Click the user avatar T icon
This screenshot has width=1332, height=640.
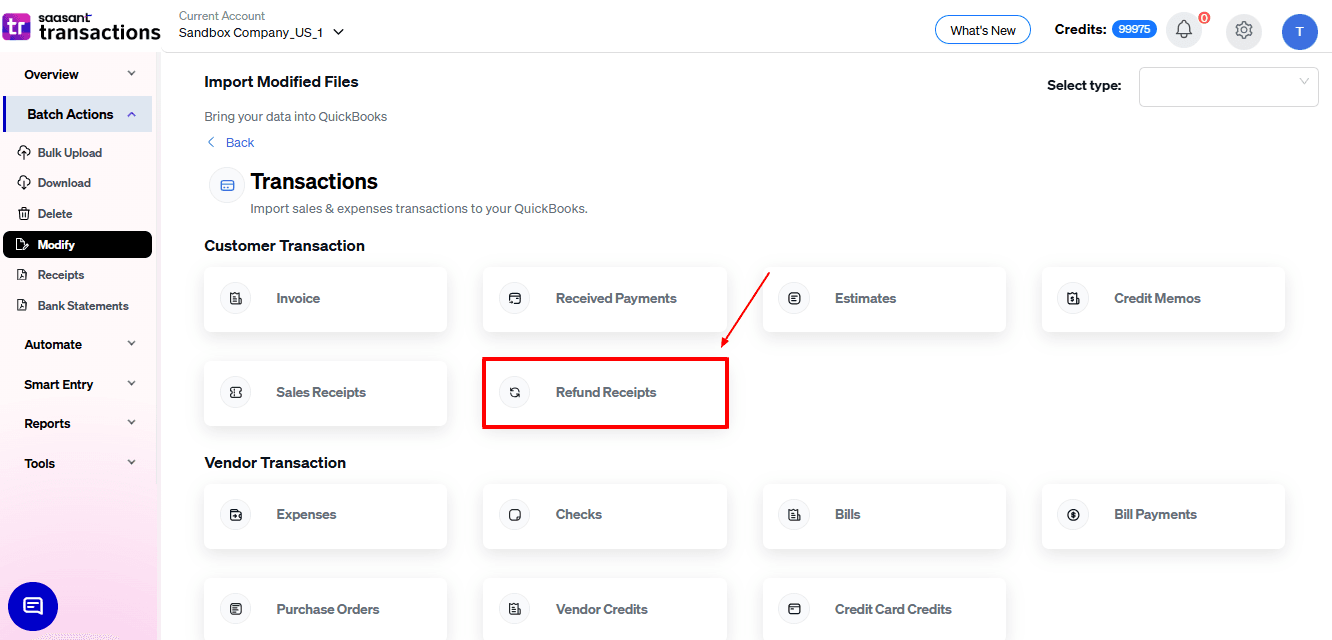tap(1299, 31)
